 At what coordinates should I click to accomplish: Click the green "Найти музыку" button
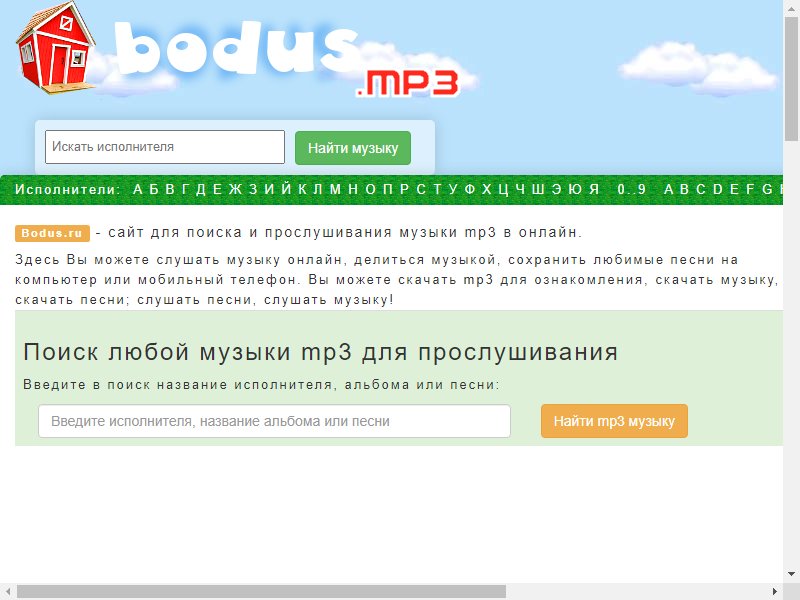coord(353,148)
